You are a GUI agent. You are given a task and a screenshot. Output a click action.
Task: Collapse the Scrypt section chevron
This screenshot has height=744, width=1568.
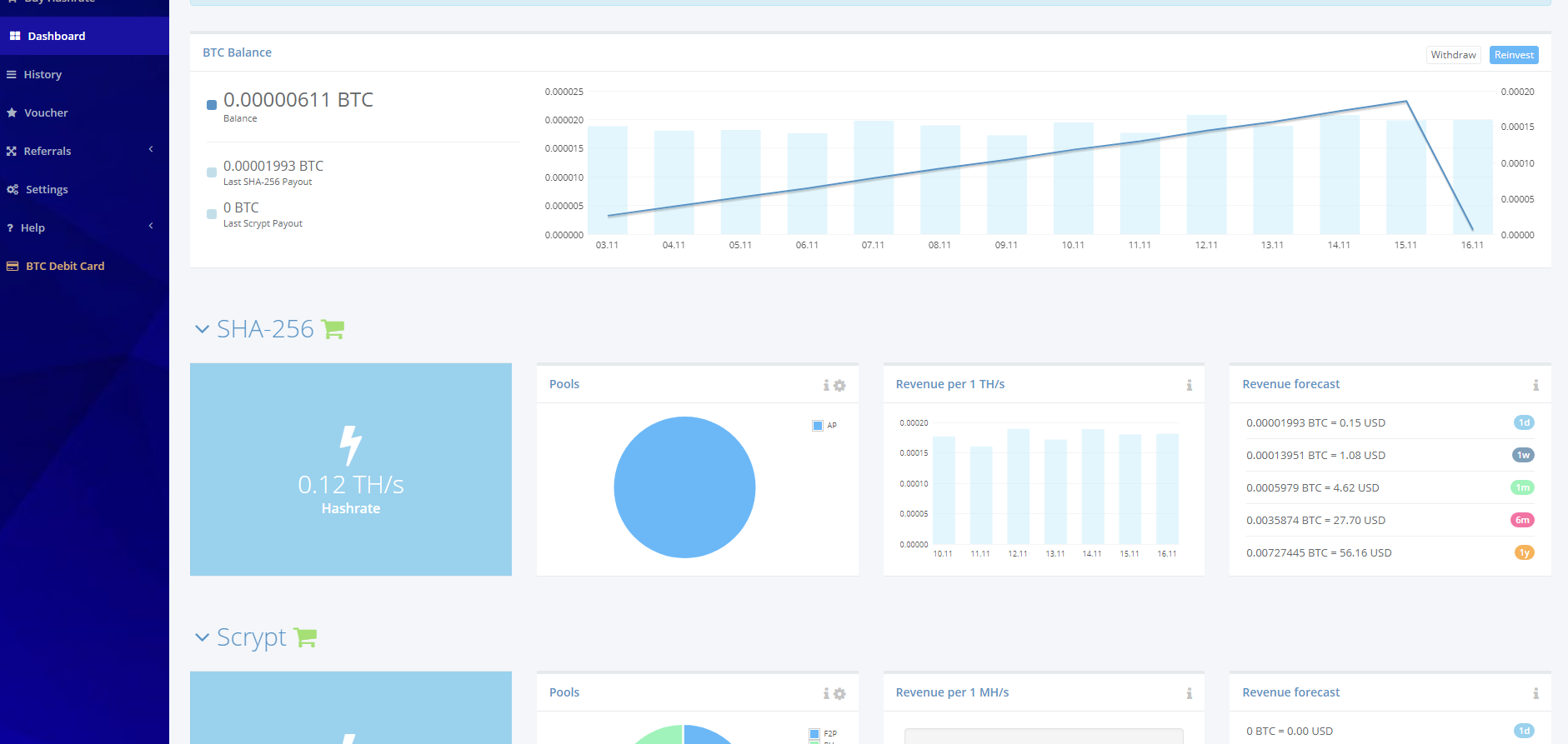point(202,637)
